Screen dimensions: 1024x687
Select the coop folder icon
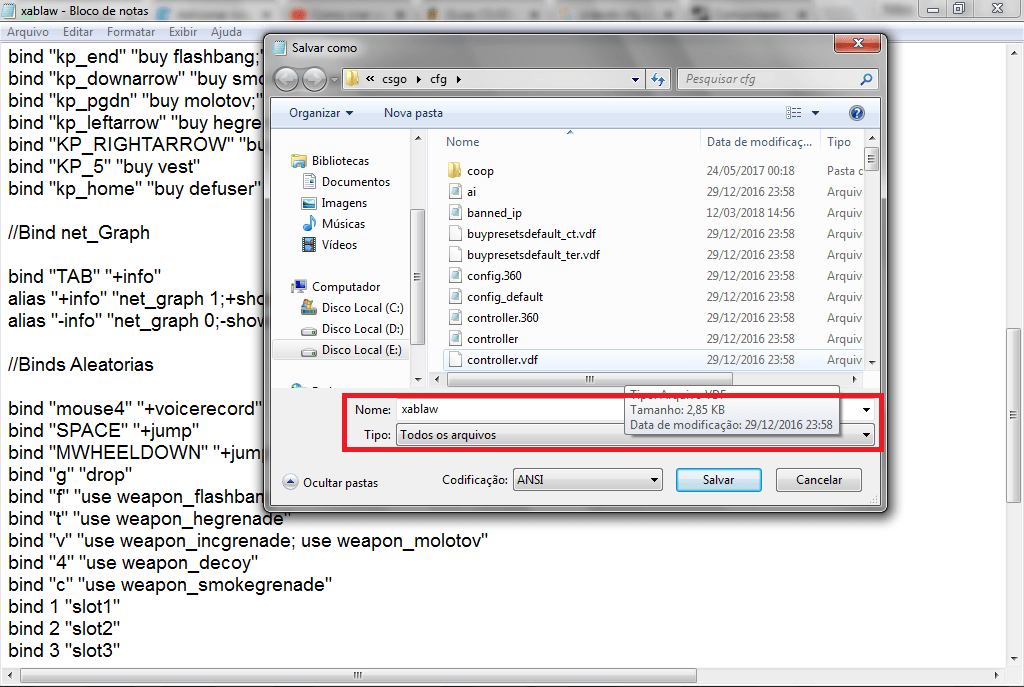[454, 171]
